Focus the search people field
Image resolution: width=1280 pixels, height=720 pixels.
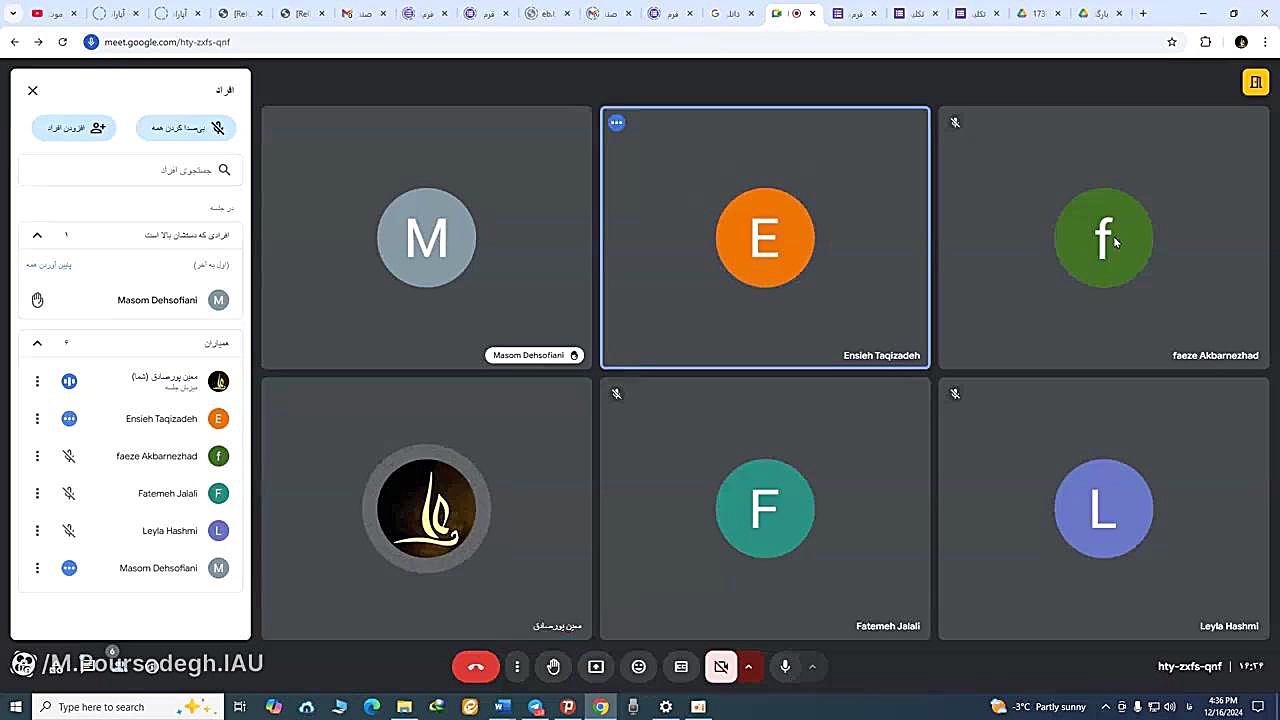[130, 170]
